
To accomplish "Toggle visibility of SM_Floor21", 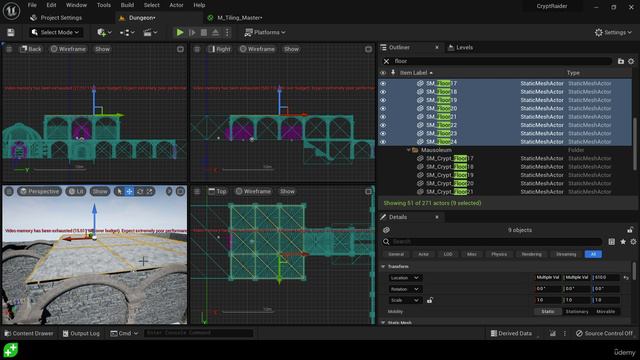I will tap(383, 117).
